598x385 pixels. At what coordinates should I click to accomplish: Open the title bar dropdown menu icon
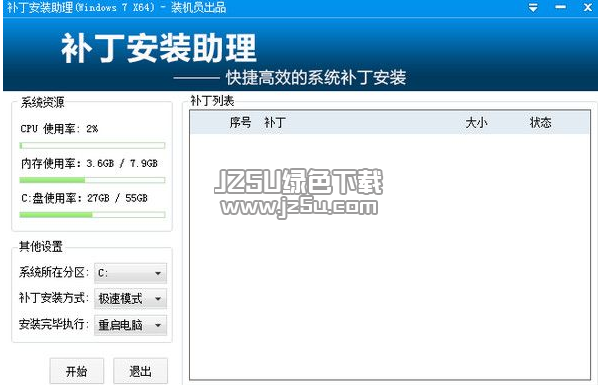pyautogui.click(x=533, y=7)
